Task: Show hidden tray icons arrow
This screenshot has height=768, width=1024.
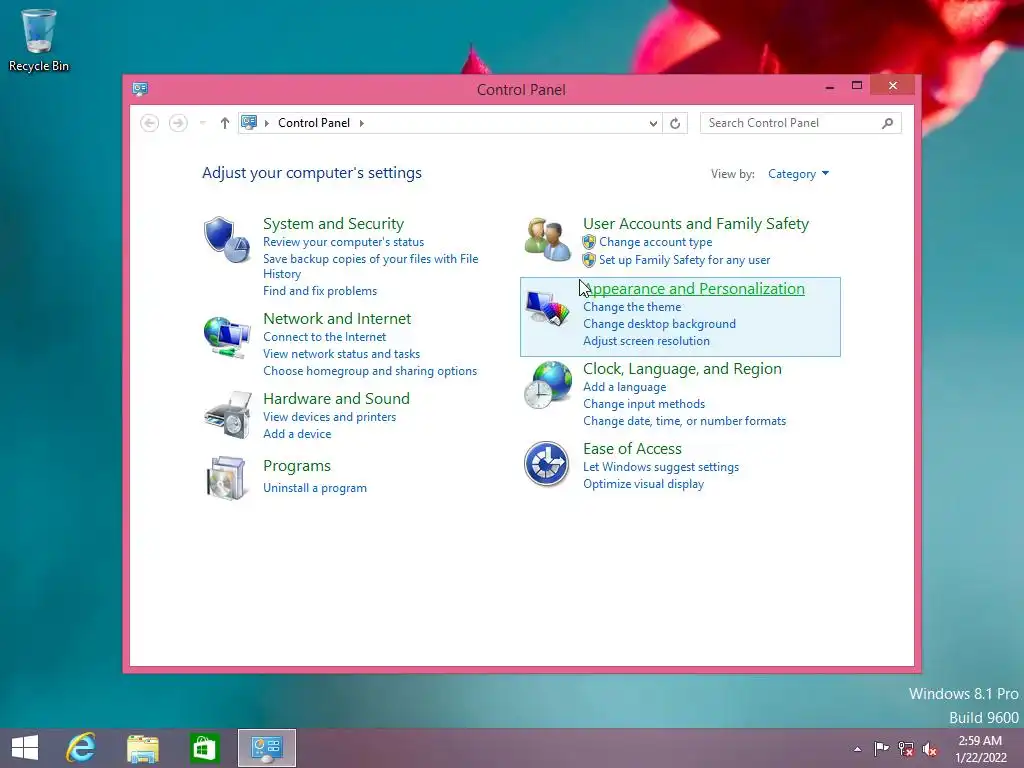Action: click(x=857, y=749)
